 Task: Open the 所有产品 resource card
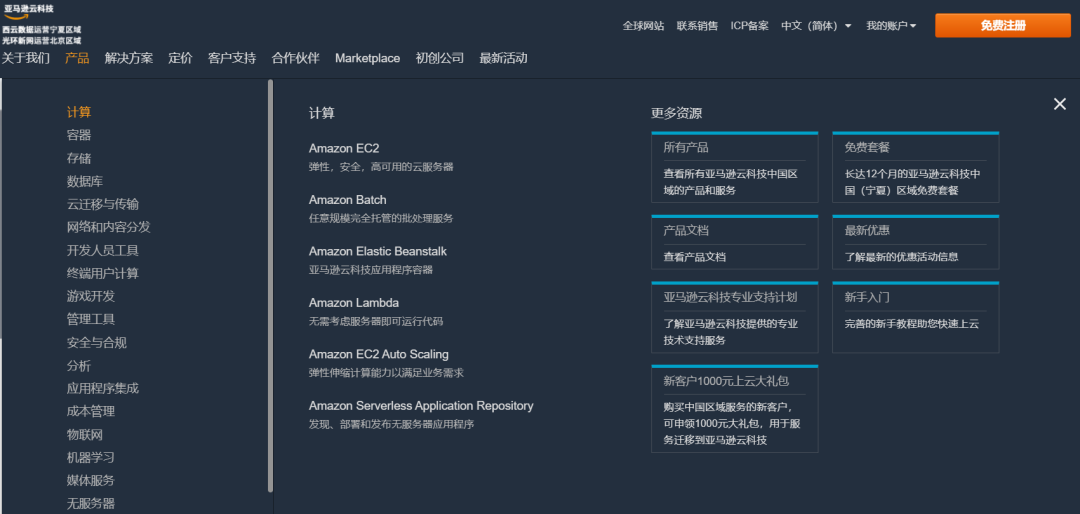point(734,167)
